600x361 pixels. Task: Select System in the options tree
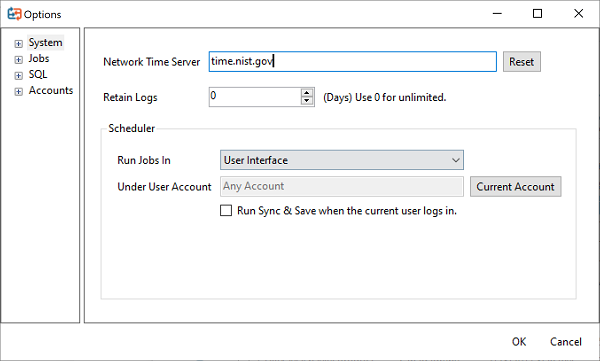click(46, 42)
